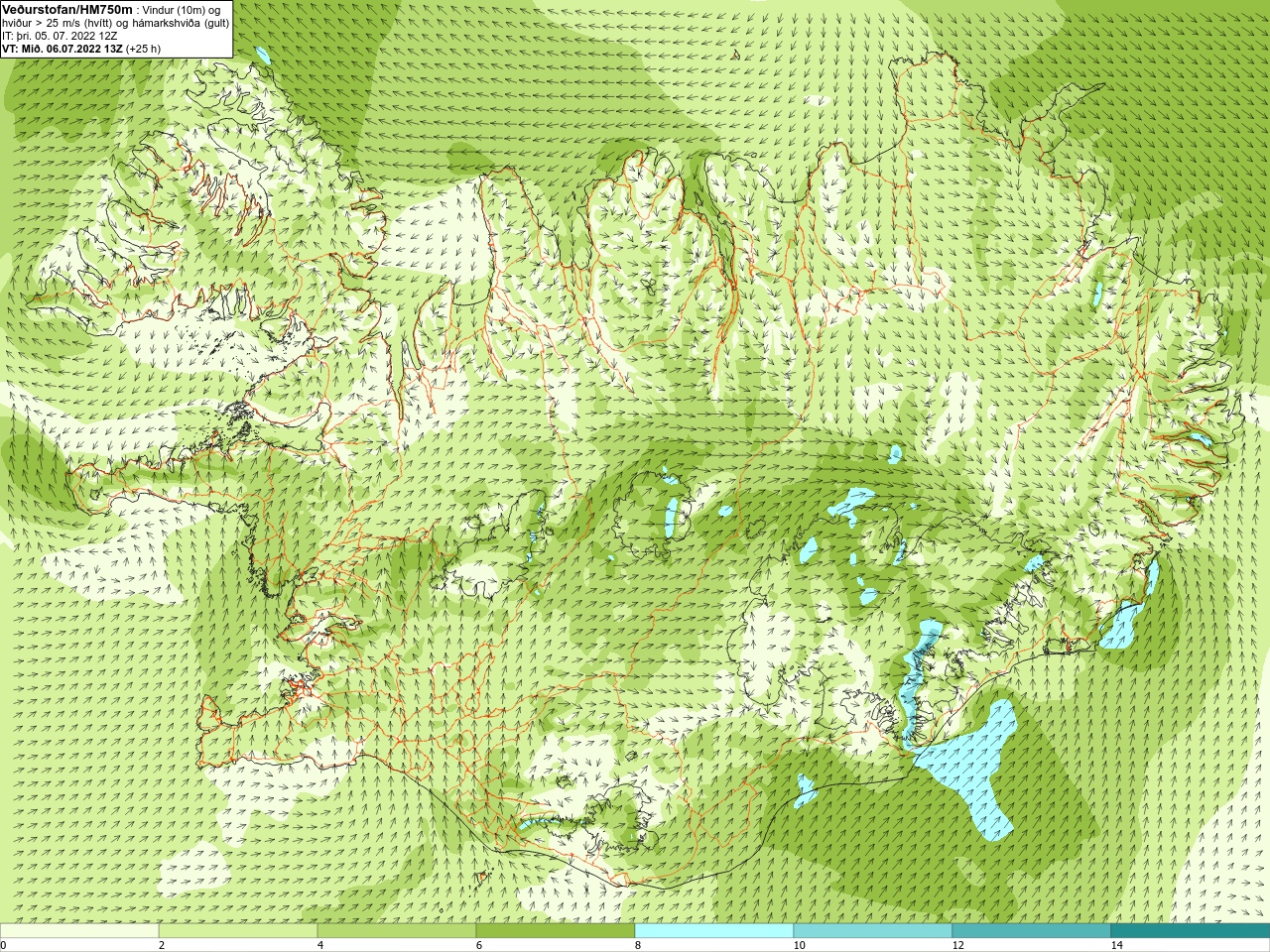1270x952 pixels.
Task: Click the 2–4 m/s light green swatch
Action: (x=238, y=931)
